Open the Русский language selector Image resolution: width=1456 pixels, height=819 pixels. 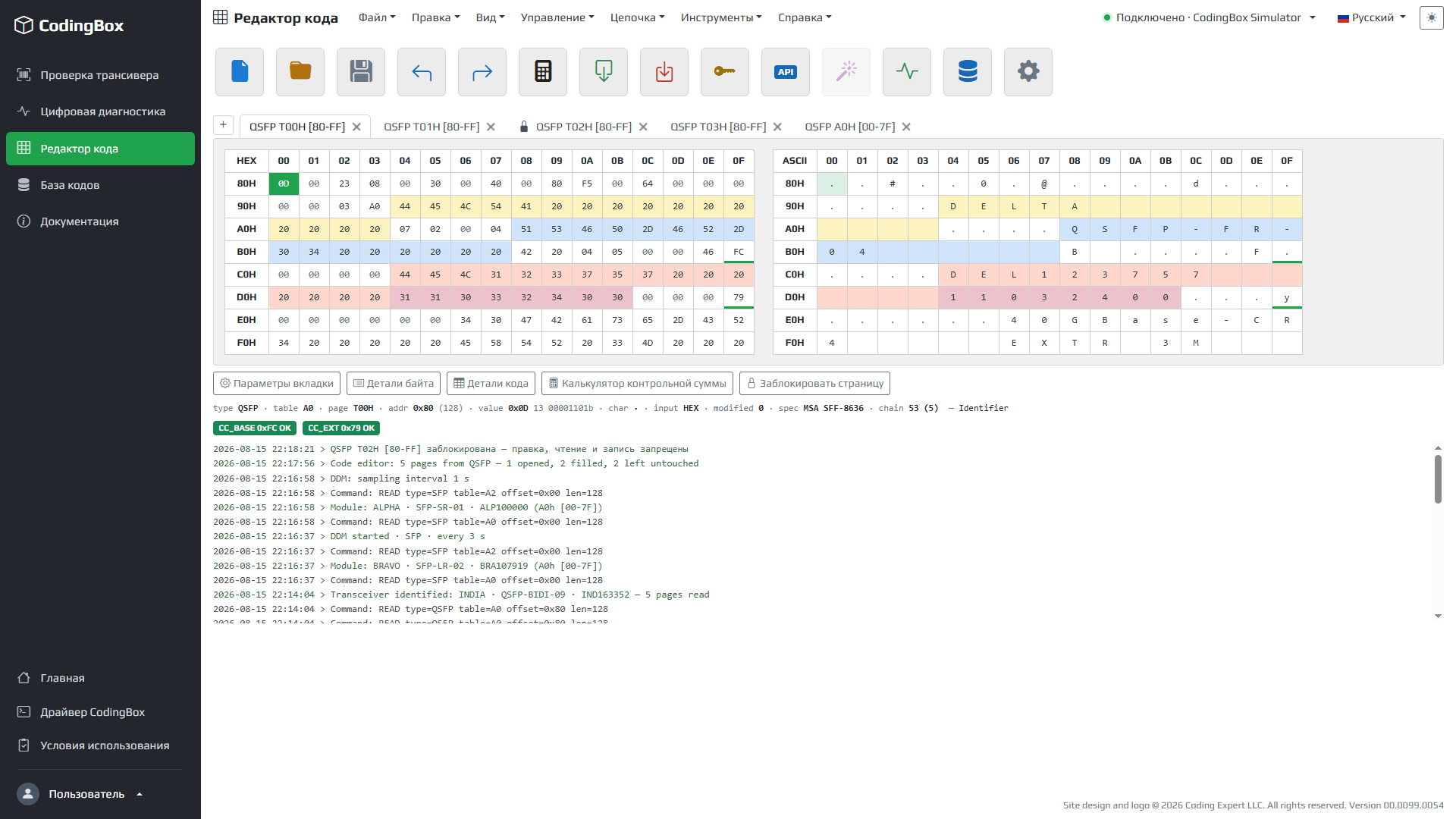coord(1371,17)
